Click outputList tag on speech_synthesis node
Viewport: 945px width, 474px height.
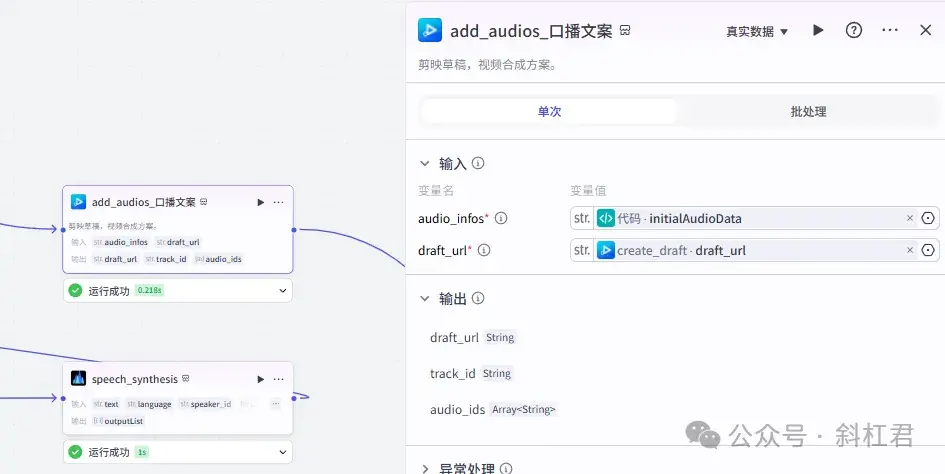click(118, 421)
